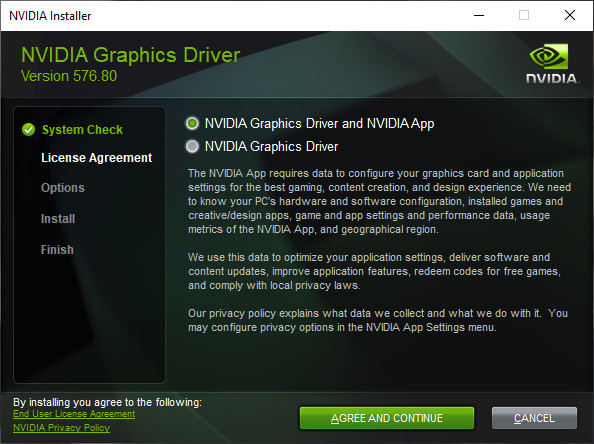This screenshot has width=594, height=444.
Task: Select the Finish step in sidebar
Action: click(57, 250)
